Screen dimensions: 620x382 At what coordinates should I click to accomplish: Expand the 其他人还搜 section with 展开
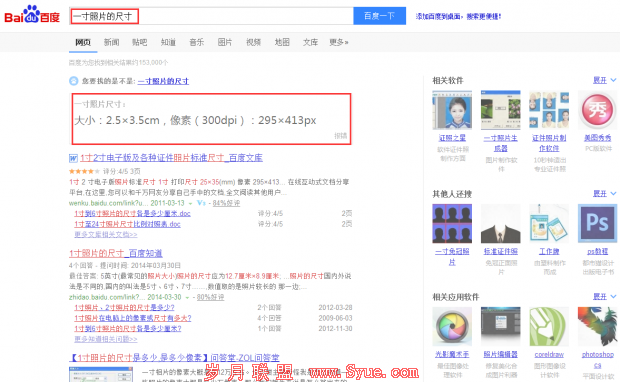point(604,194)
